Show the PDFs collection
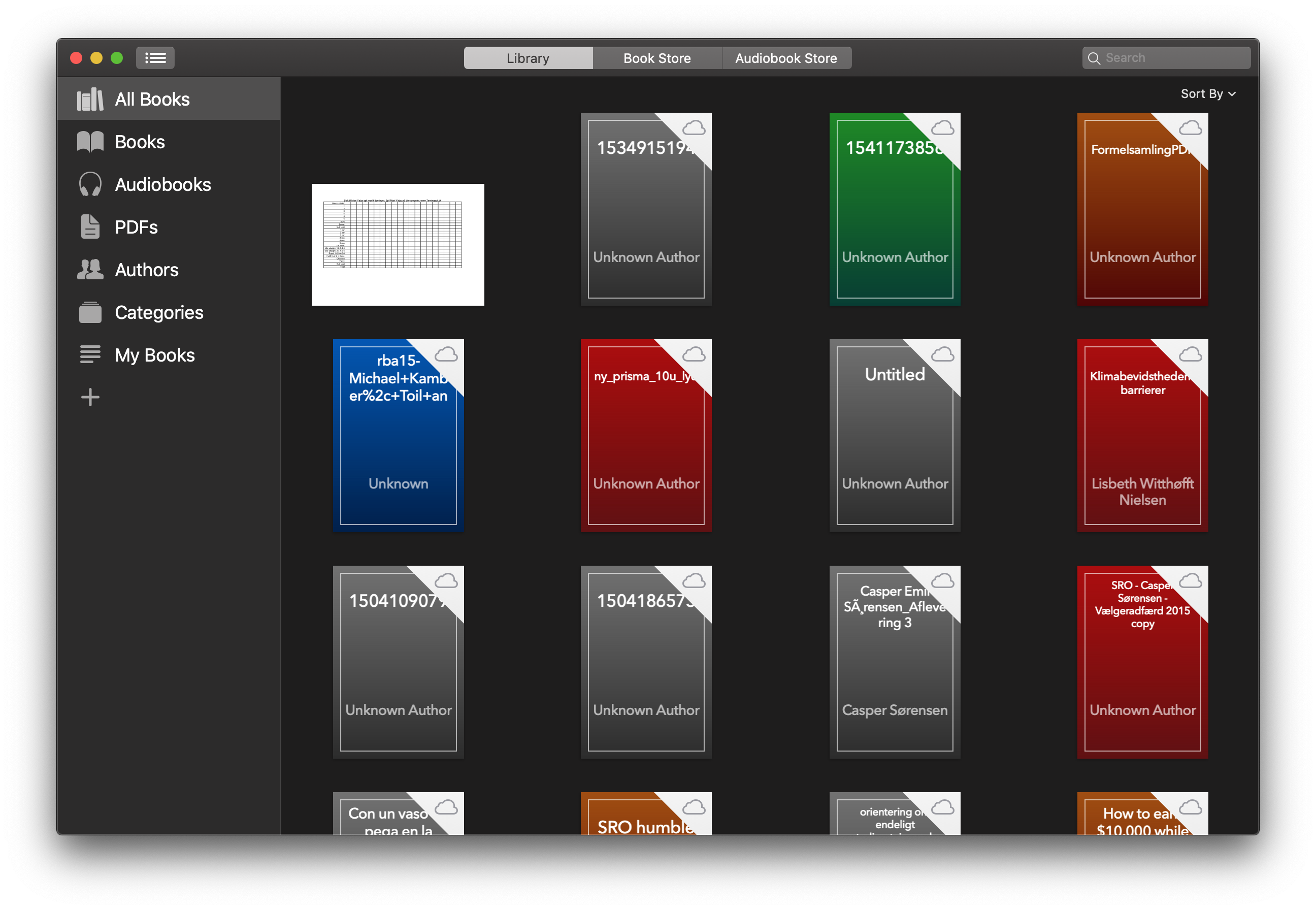The height and width of the screenshot is (910, 1316). pyautogui.click(x=169, y=227)
